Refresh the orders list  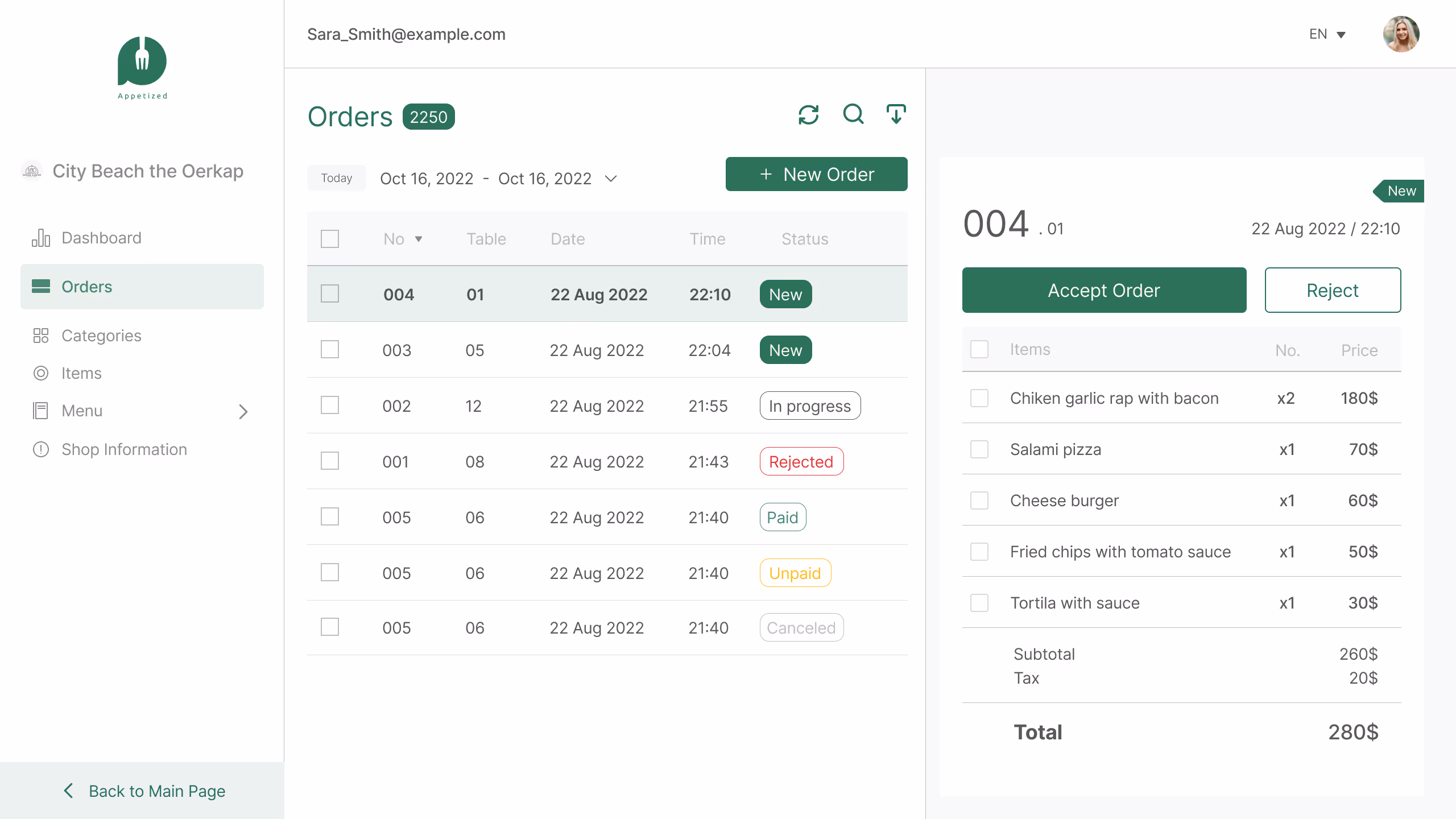click(808, 115)
